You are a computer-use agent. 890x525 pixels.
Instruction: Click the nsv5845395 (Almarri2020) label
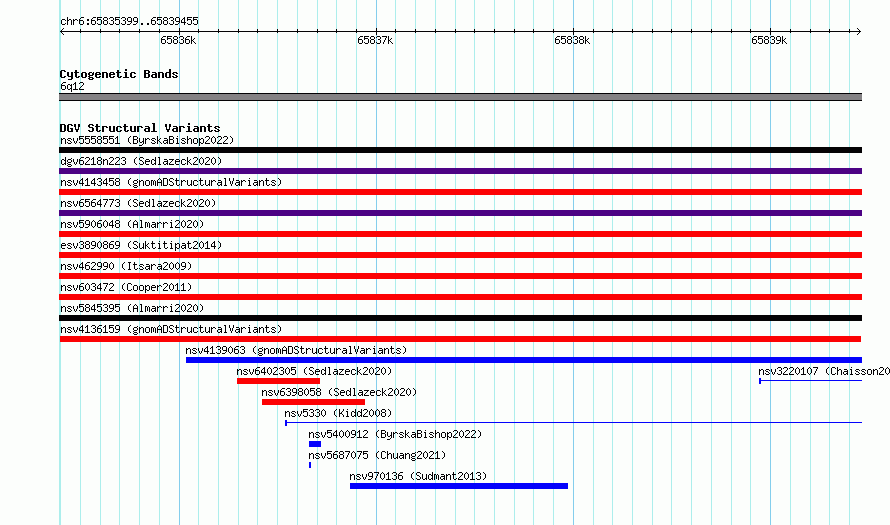coord(132,308)
